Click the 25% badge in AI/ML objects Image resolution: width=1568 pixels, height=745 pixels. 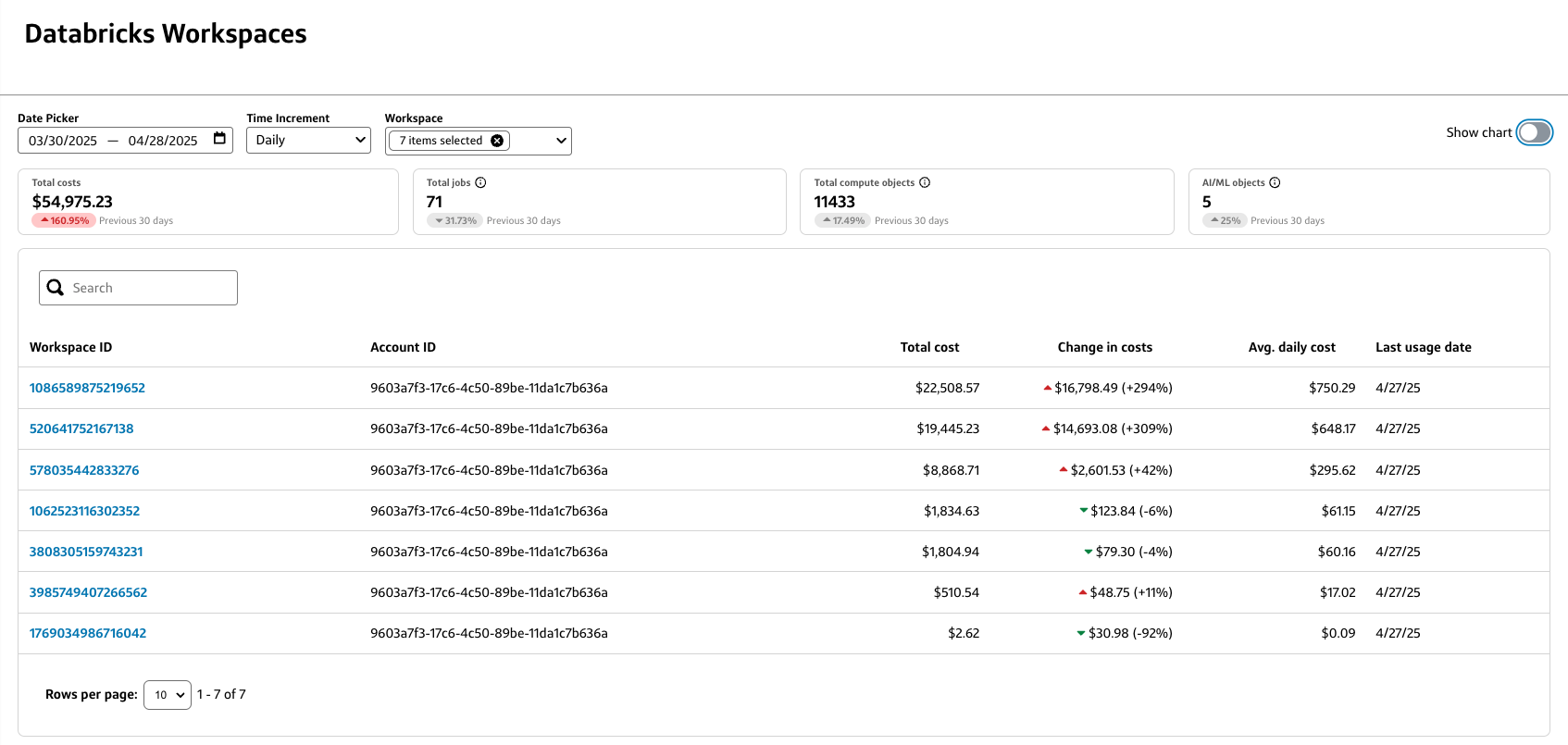(1225, 220)
